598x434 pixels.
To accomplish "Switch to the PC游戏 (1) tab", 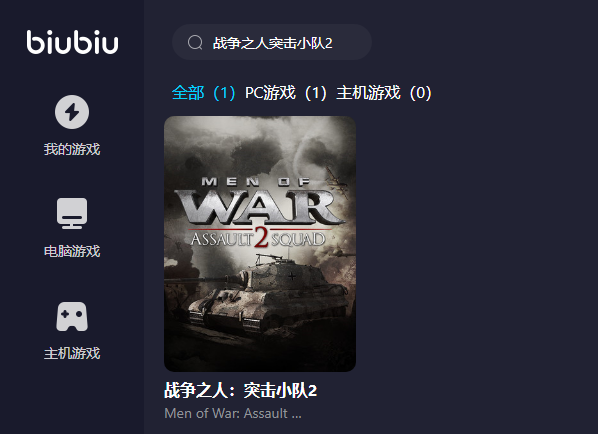I will click(286, 93).
